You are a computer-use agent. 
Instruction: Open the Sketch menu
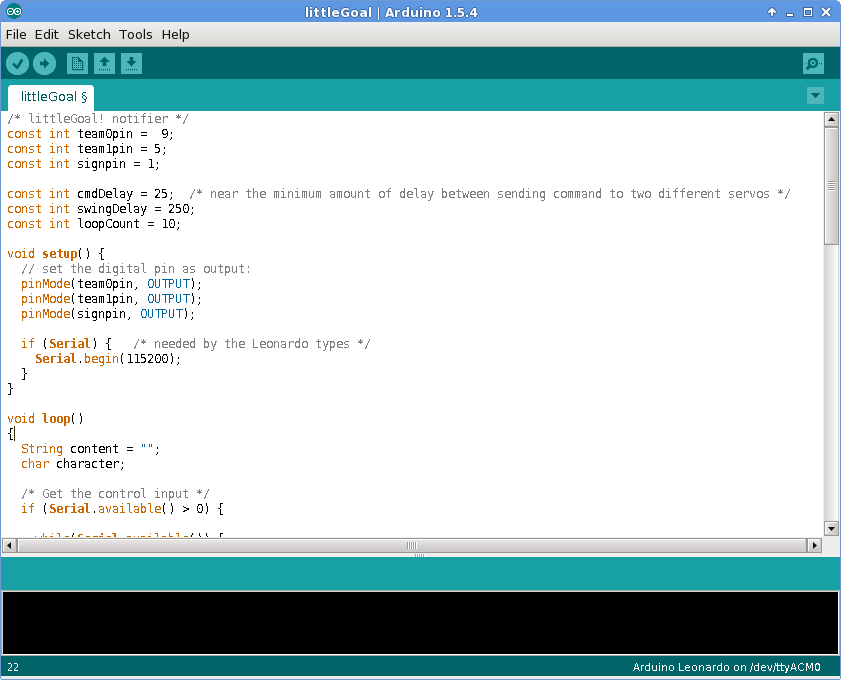(x=89, y=34)
